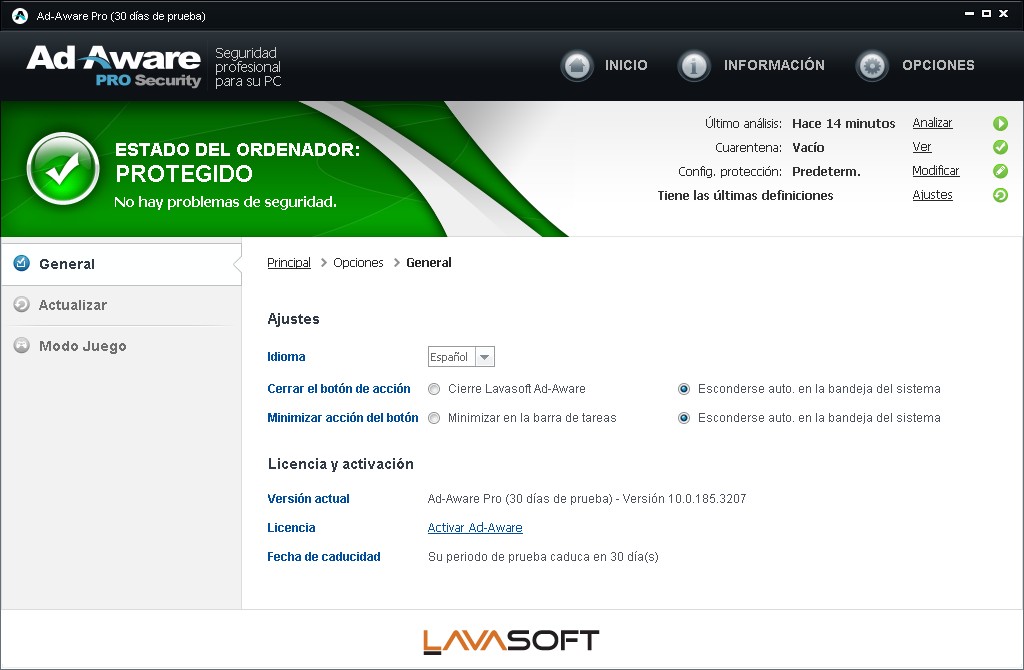Click the large green protected status checkmark

tap(63, 168)
